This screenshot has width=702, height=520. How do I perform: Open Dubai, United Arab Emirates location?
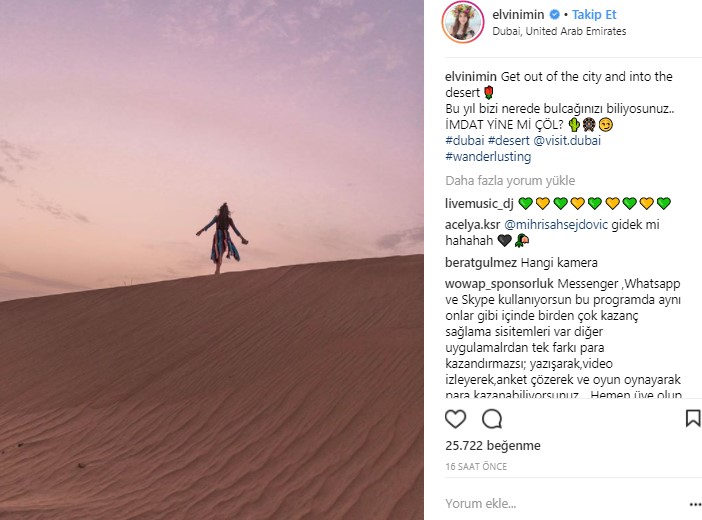(x=559, y=31)
